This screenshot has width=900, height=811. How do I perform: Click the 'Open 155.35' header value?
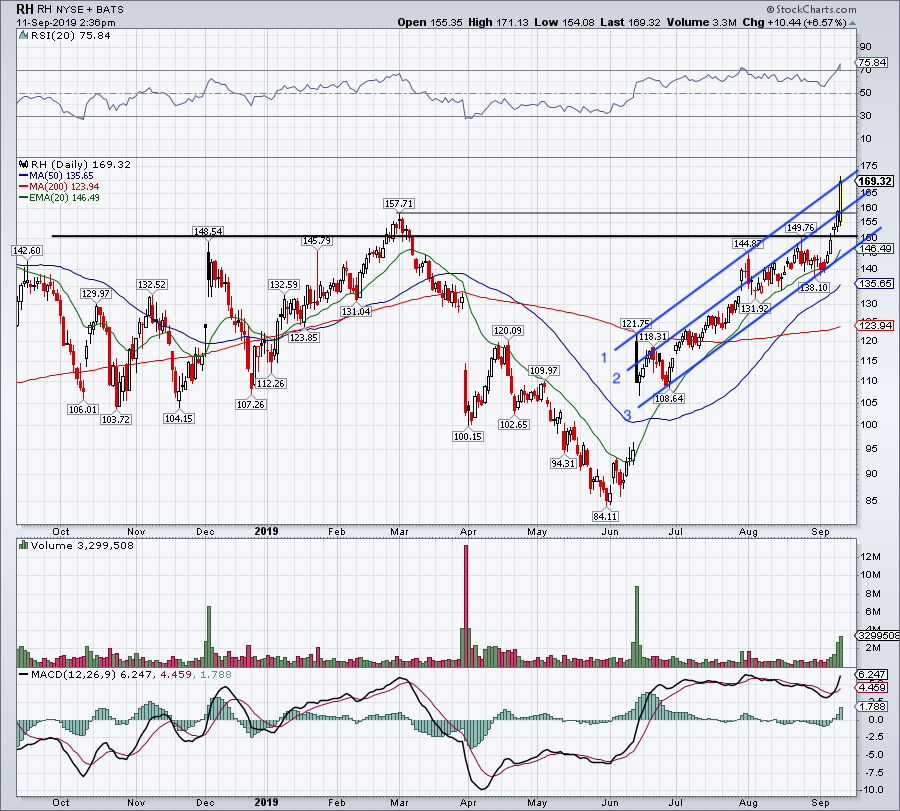point(430,23)
